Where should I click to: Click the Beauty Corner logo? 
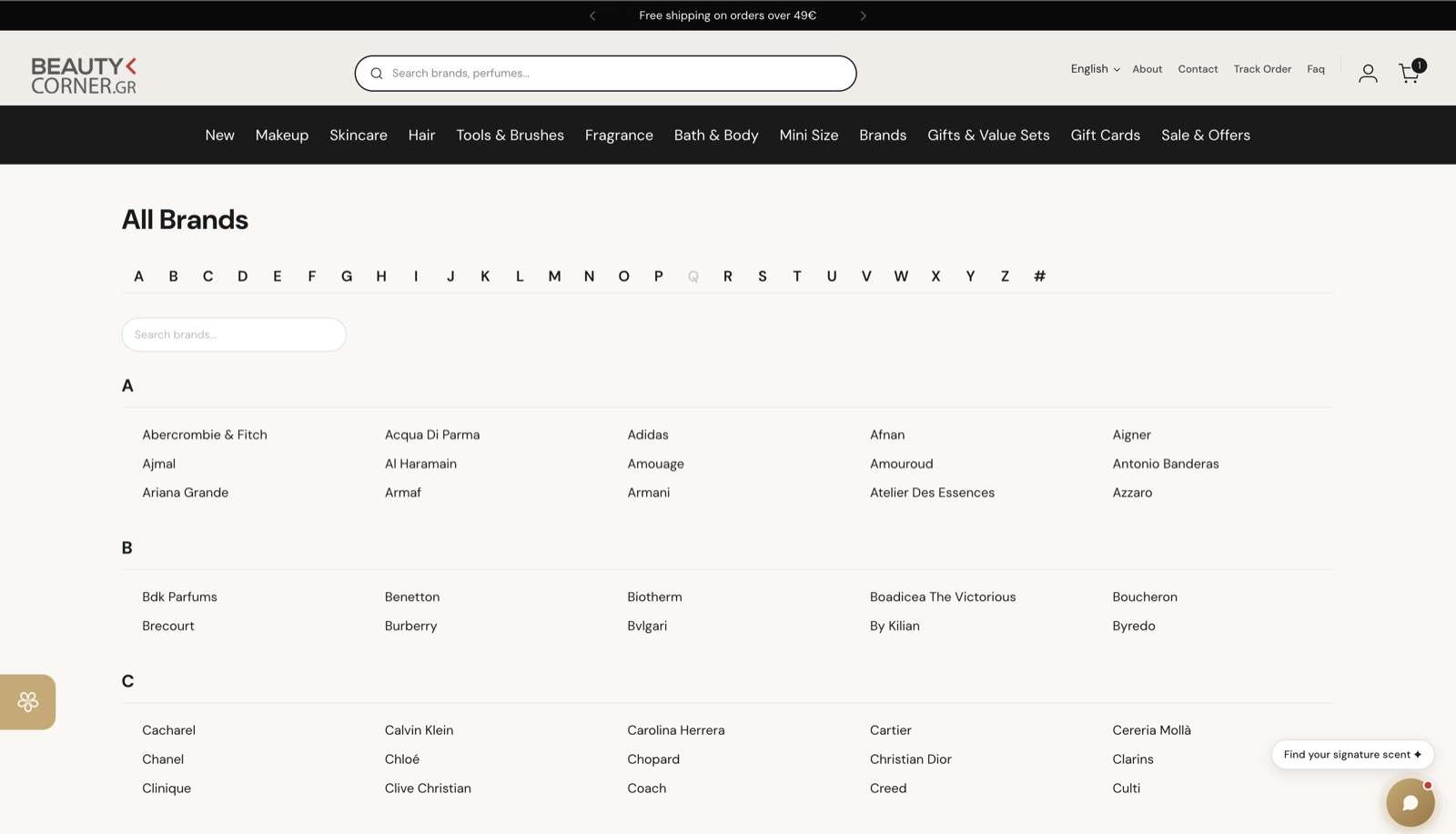(84, 75)
